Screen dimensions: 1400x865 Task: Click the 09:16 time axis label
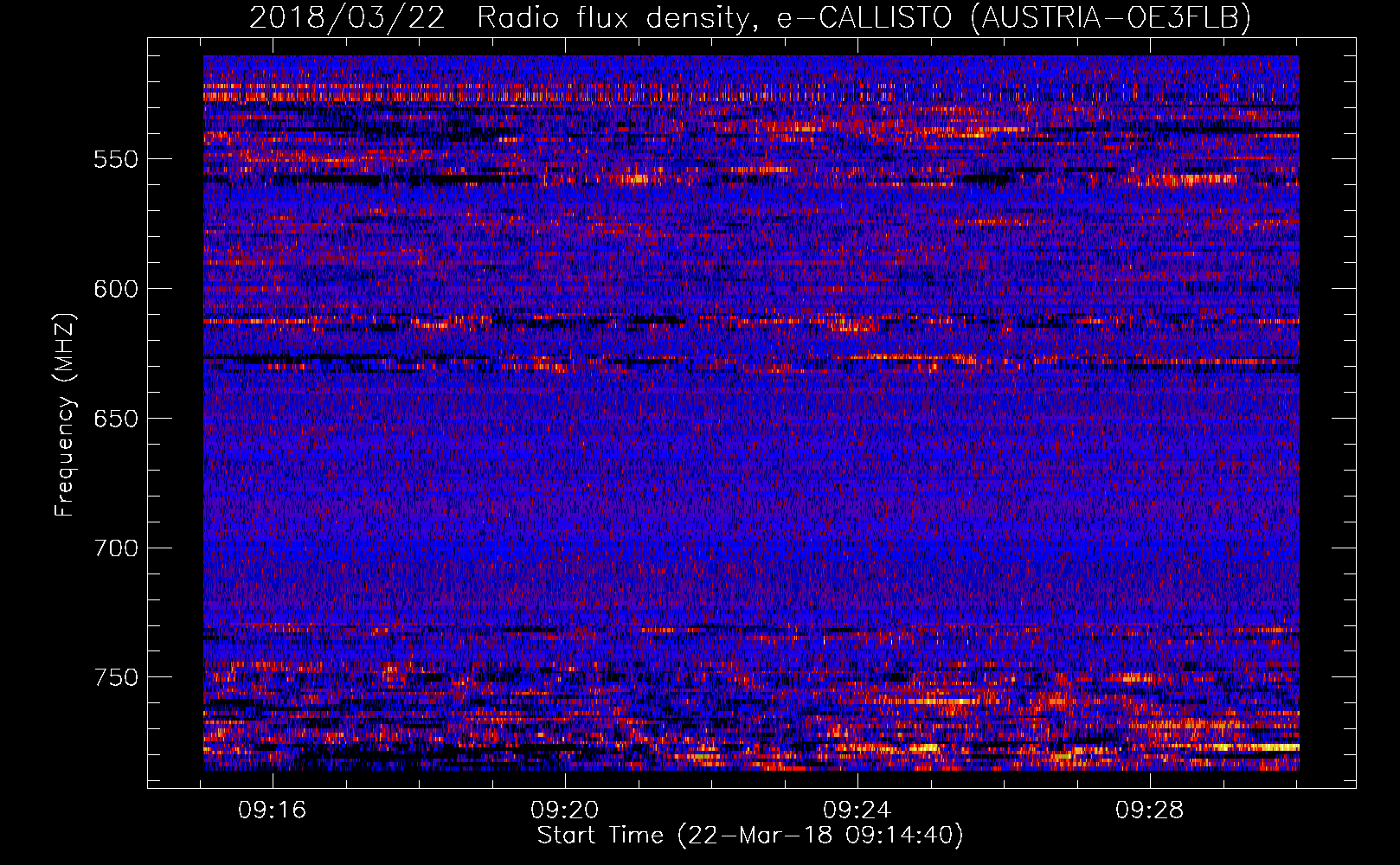[273, 811]
